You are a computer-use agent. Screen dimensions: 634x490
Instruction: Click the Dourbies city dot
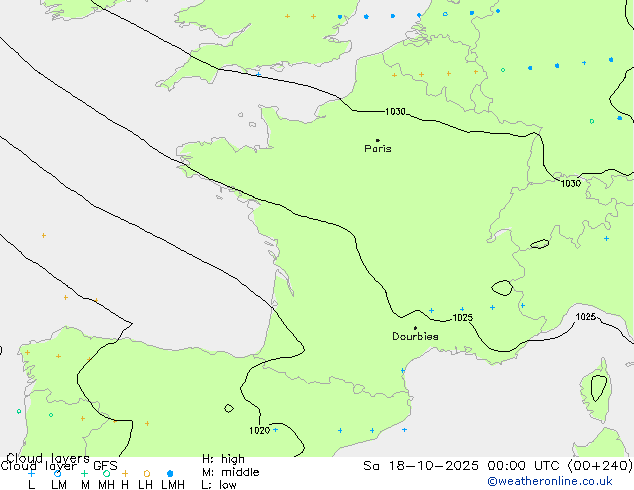pos(415,328)
